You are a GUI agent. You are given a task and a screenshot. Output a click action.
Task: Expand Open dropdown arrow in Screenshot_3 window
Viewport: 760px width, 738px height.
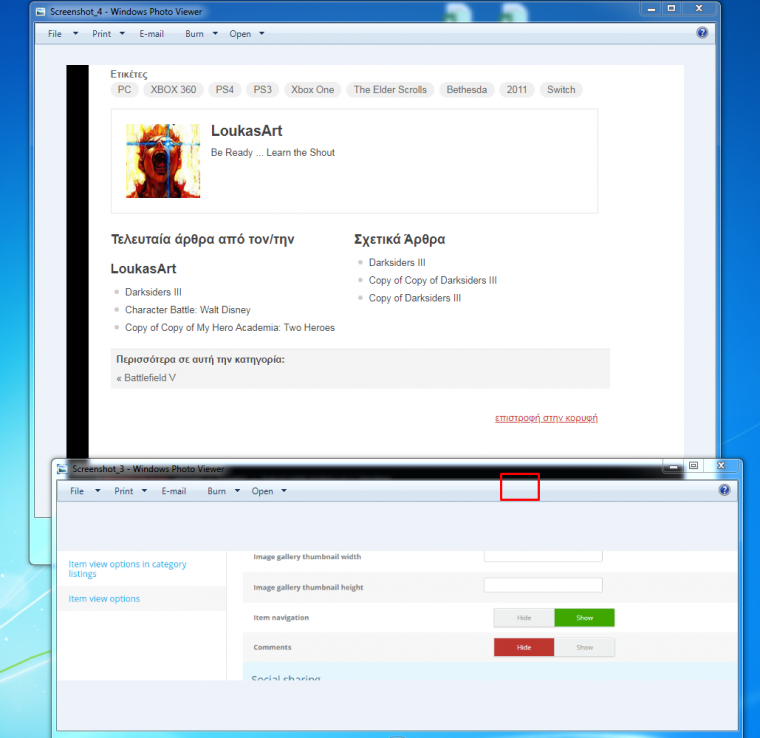pos(284,490)
